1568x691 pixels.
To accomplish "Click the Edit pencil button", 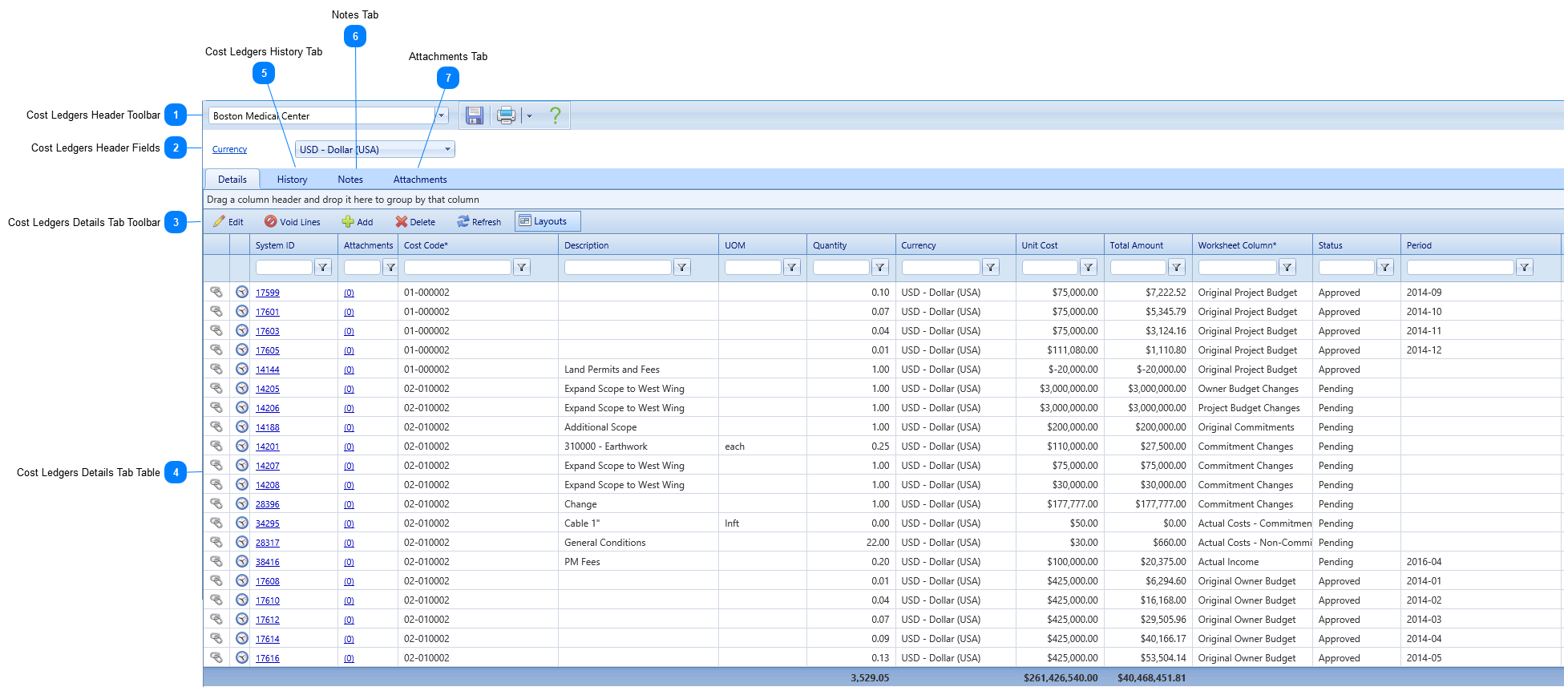I will (228, 222).
